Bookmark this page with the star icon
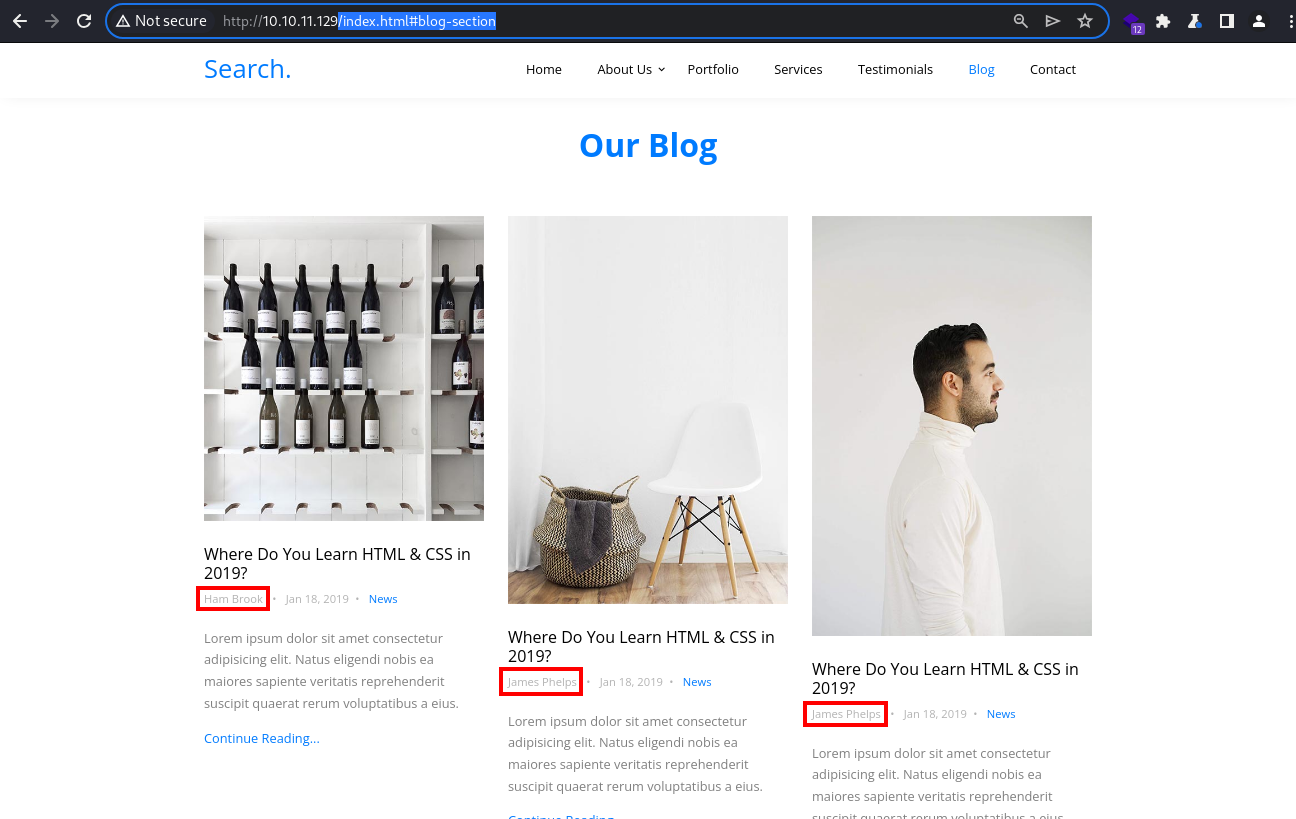Viewport: 1296px width, 819px height. (x=1085, y=21)
